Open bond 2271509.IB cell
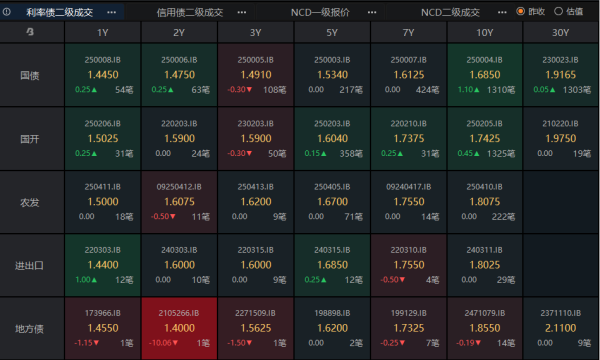This screenshot has height=360, width=600. pos(256,329)
